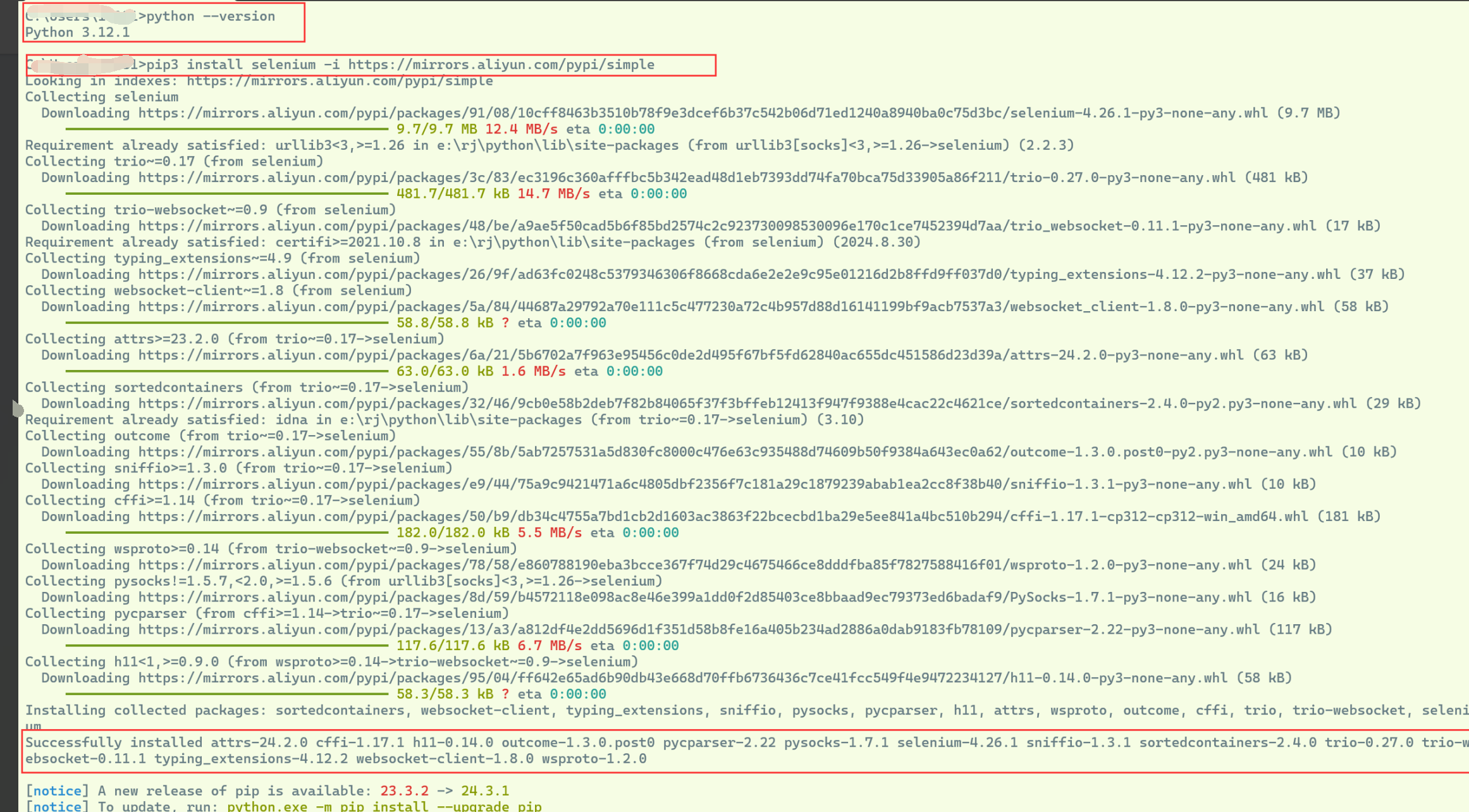Image resolution: width=1469 pixels, height=812 pixels.
Task: Click 'Collecting typing_extensions~=4.9' line
Action: pyautogui.click(x=223, y=258)
